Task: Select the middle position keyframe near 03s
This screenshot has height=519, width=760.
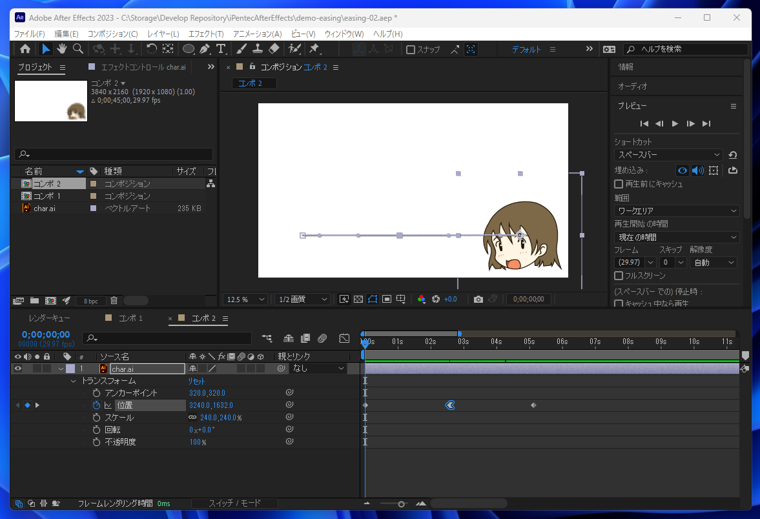Action: click(450, 405)
